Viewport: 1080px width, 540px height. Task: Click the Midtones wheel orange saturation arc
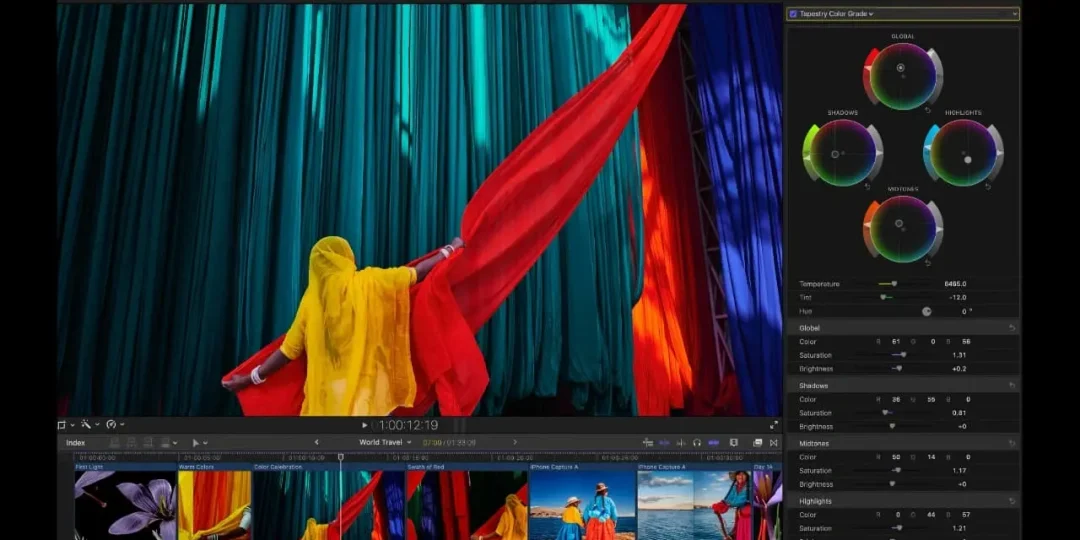click(x=869, y=229)
